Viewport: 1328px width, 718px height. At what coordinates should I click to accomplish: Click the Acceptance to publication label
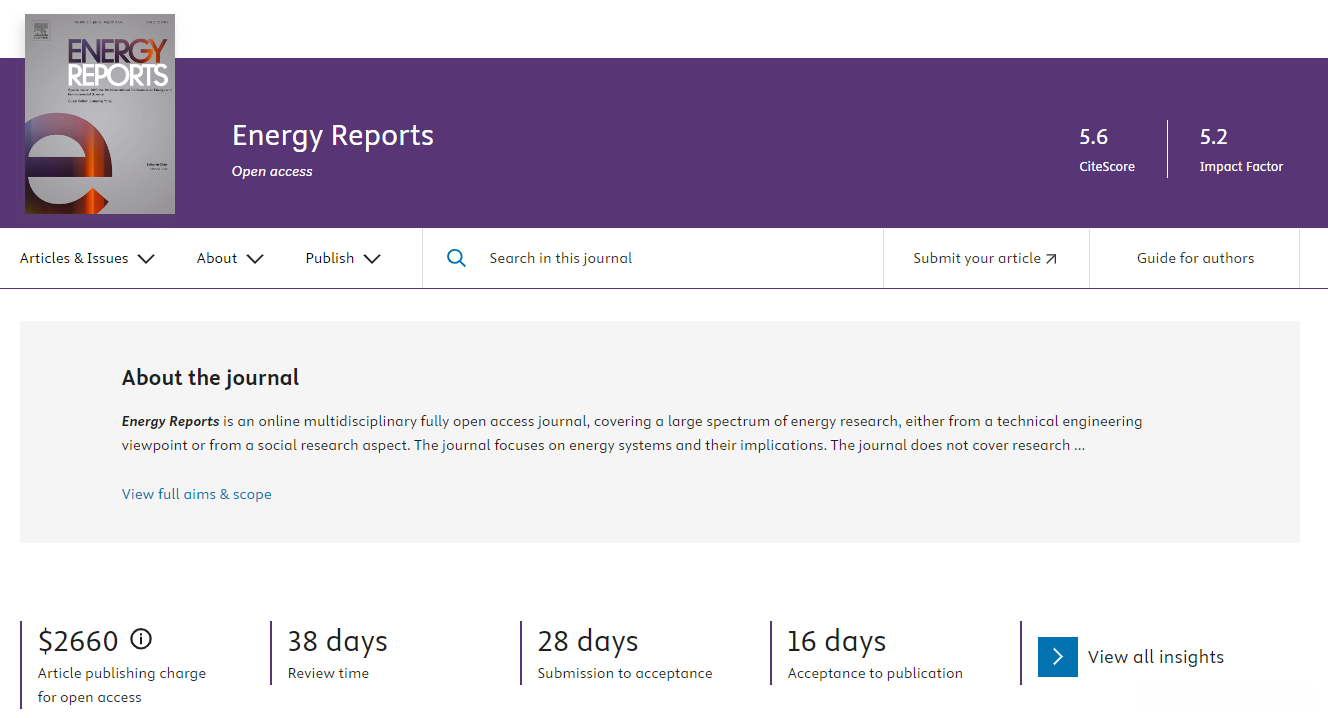click(875, 673)
